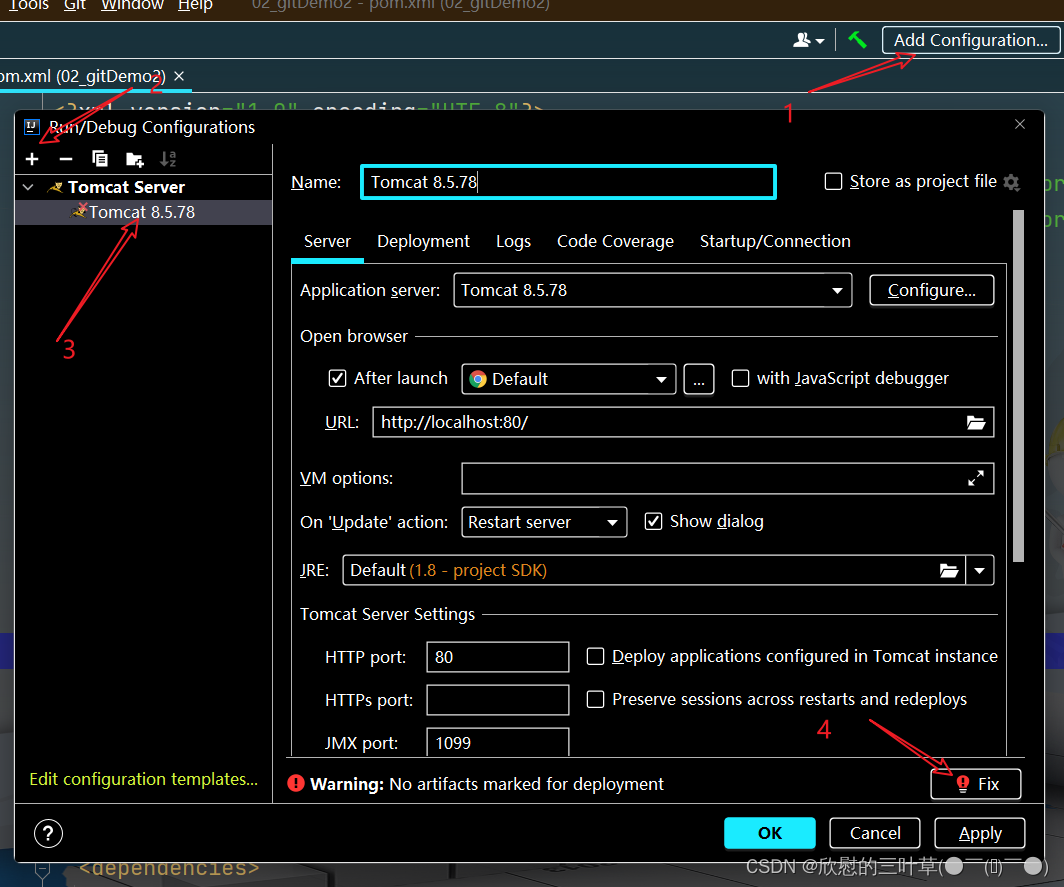Collapse the Tomcat Server tree node
The width and height of the screenshot is (1064, 887).
tap(28, 187)
